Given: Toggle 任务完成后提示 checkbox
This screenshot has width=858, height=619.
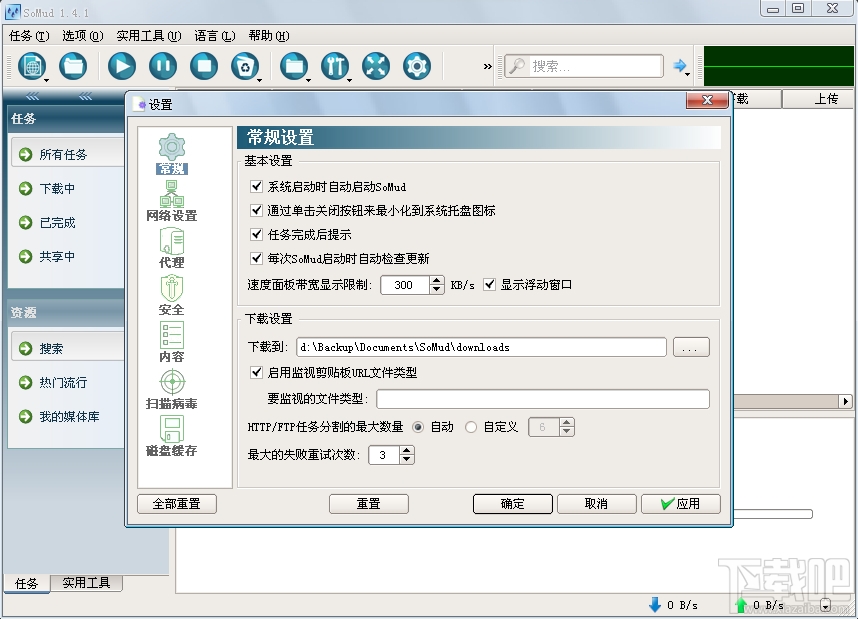Looking at the screenshot, I should tap(256, 234).
